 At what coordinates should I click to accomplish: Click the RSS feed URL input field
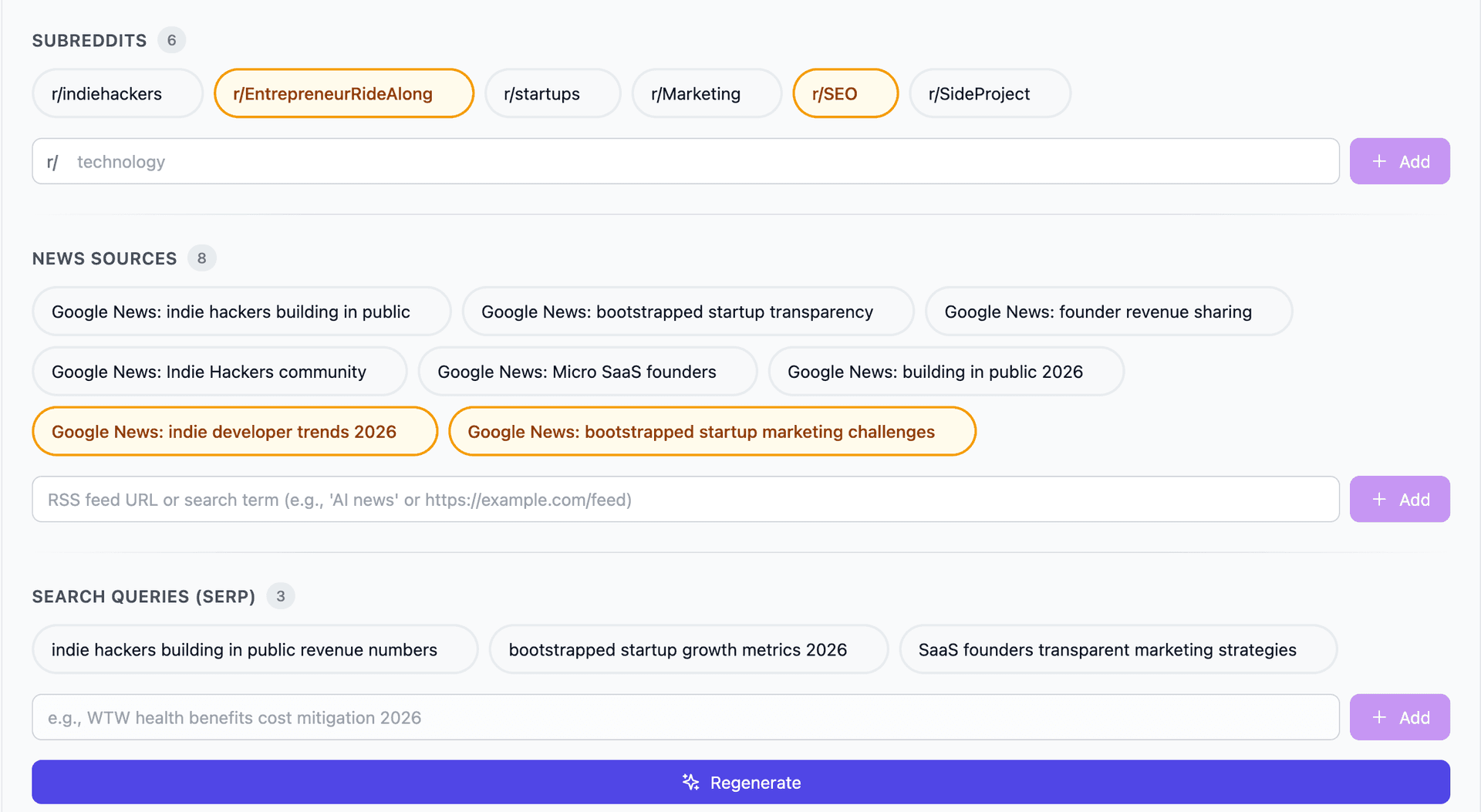[685, 499]
